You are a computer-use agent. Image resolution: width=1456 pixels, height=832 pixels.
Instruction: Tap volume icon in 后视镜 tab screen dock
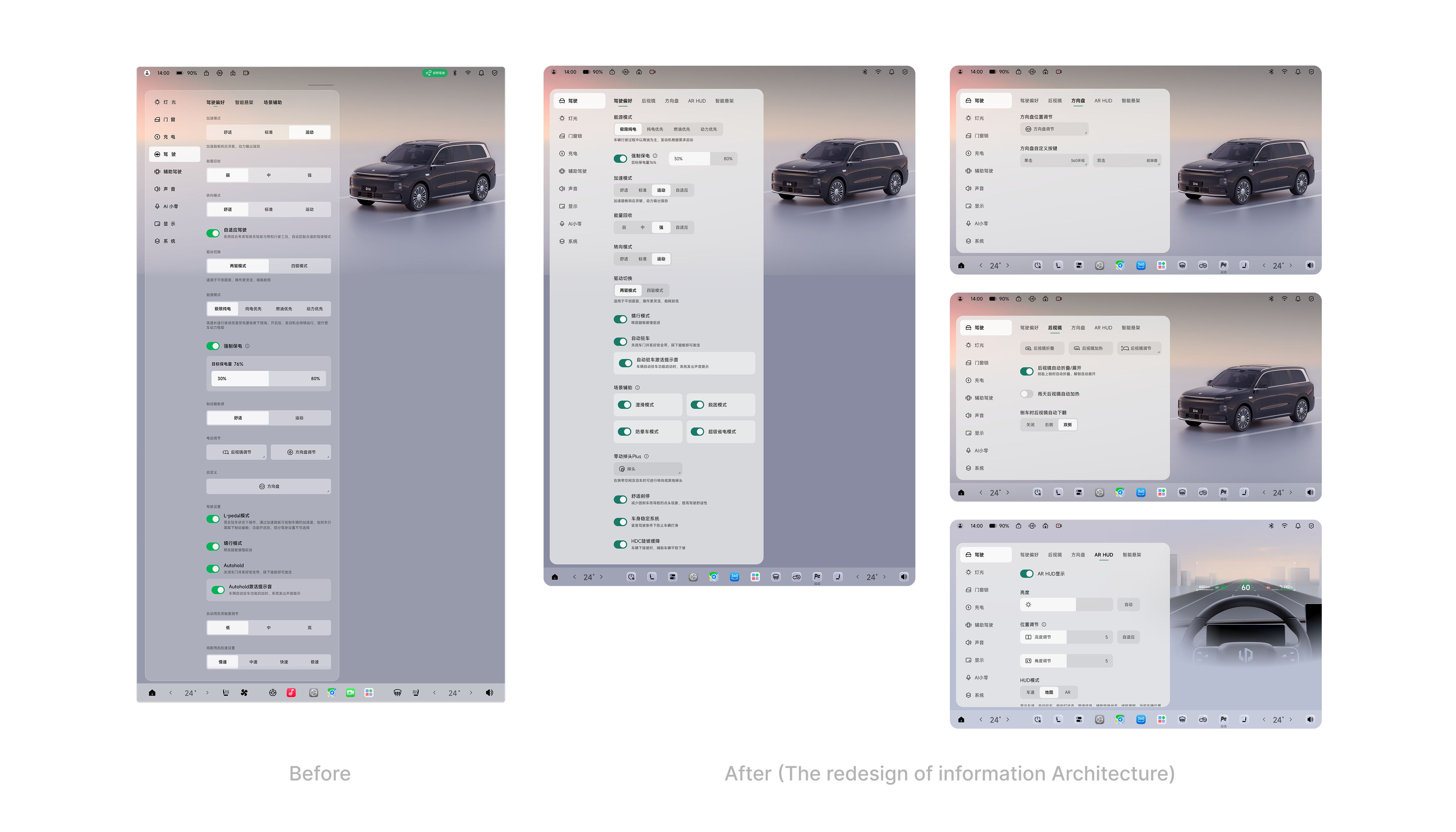click(1310, 493)
